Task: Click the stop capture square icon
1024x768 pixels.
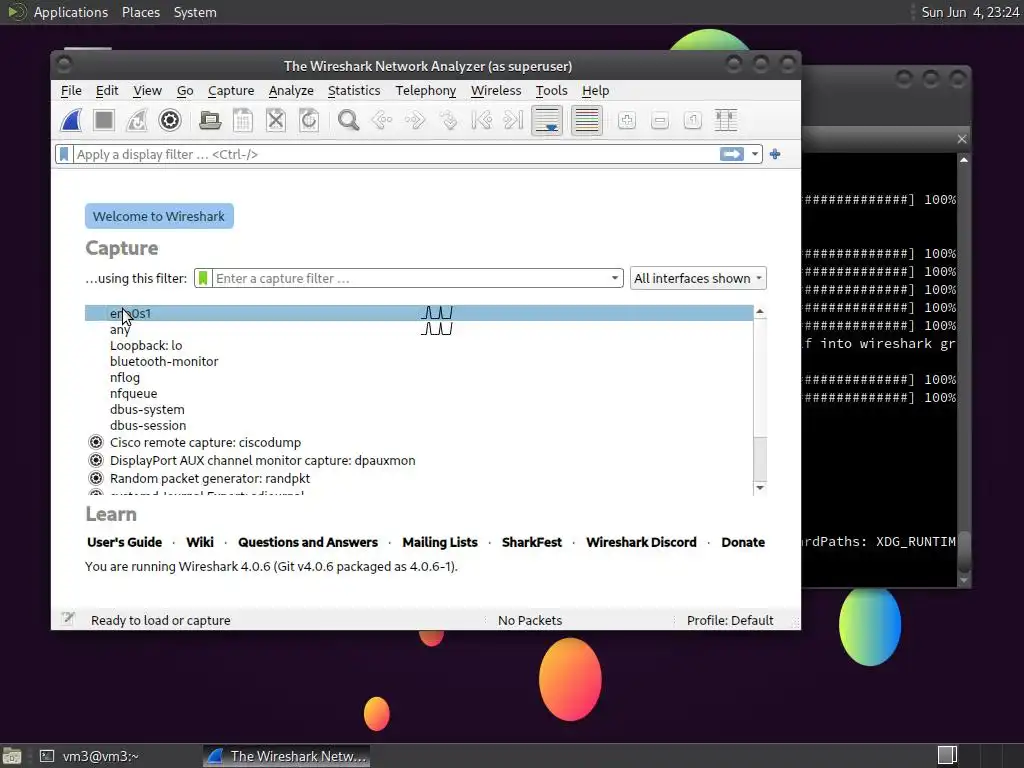Action: (104, 120)
